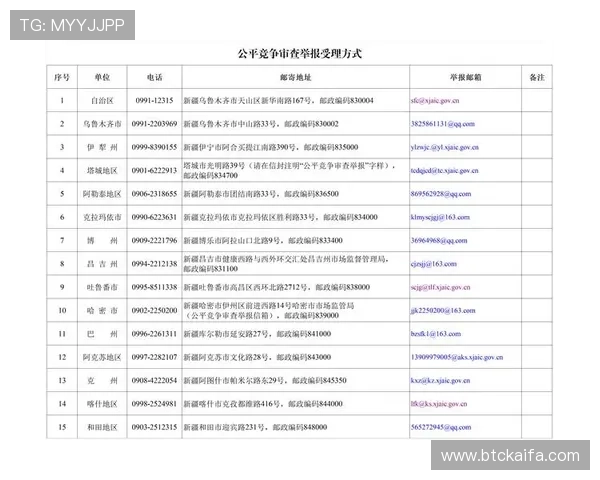This screenshot has height=480, width=600.
Task: Open the sfc@xjaic.gov.cn email link
Action: click(x=435, y=101)
